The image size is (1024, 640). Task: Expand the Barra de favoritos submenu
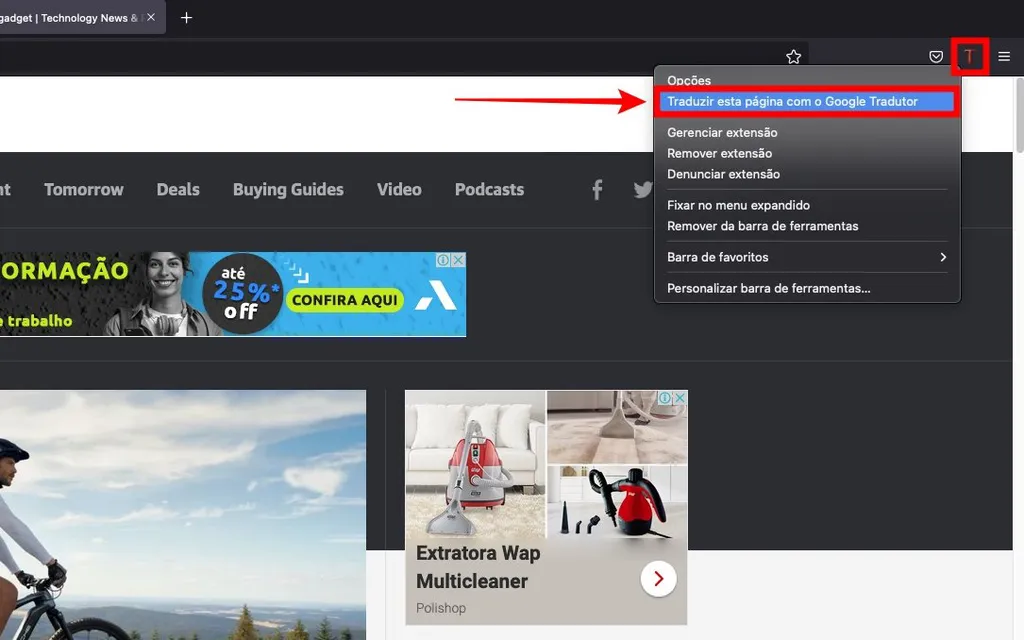pos(807,257)
